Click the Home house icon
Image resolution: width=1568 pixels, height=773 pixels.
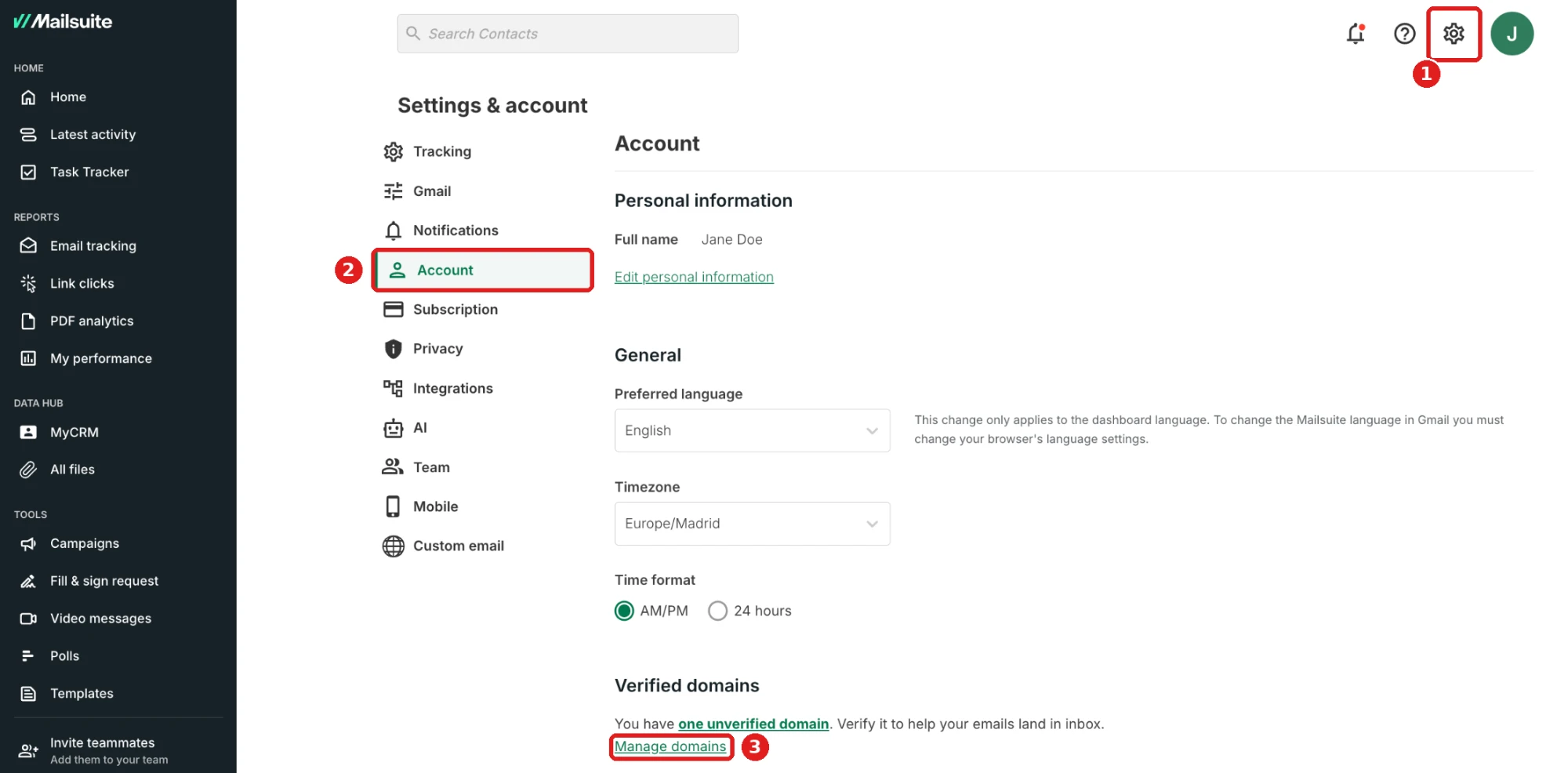[28, 97]
